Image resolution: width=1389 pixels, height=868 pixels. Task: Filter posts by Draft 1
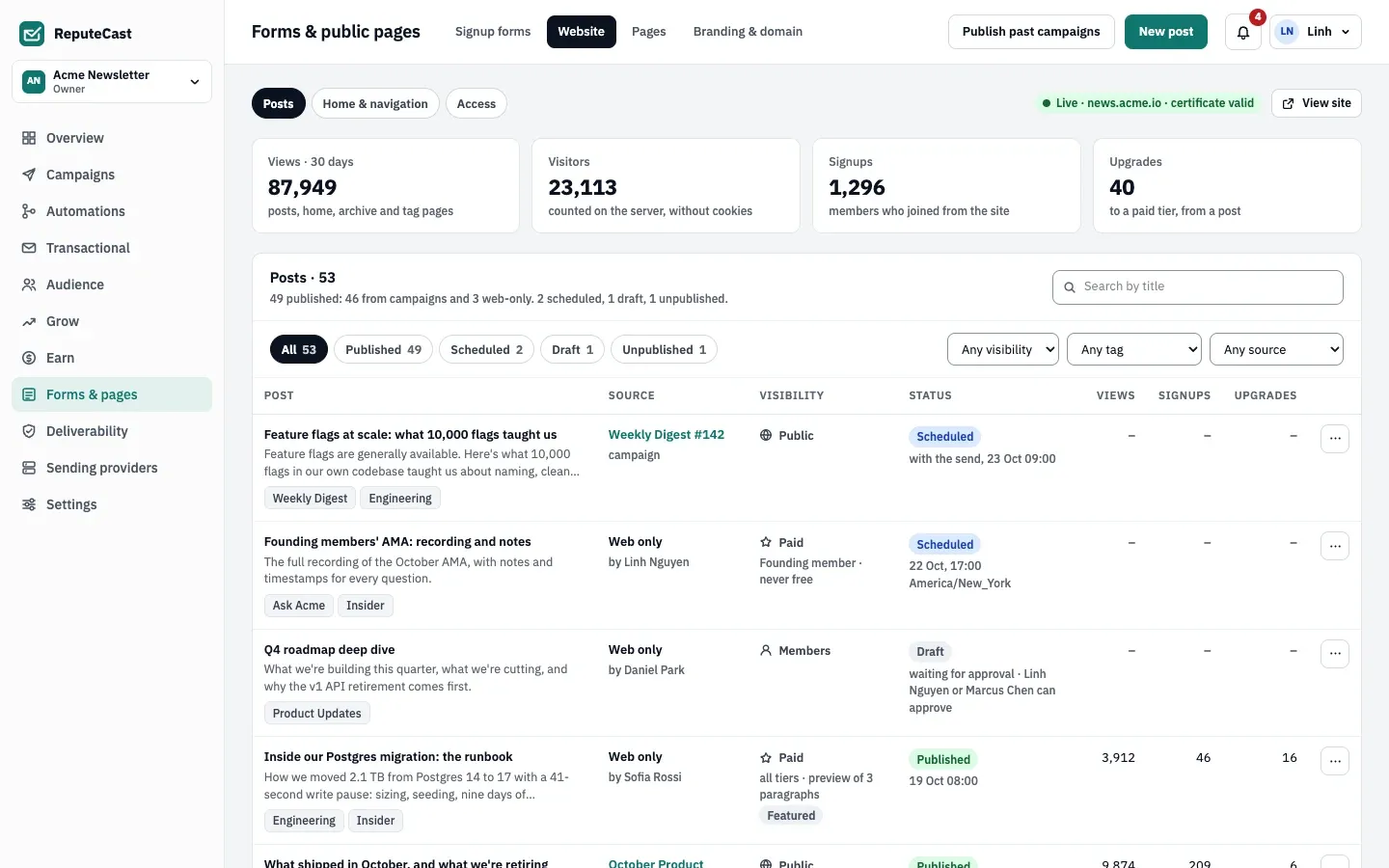pyautogui.click(x=572, y=350)
